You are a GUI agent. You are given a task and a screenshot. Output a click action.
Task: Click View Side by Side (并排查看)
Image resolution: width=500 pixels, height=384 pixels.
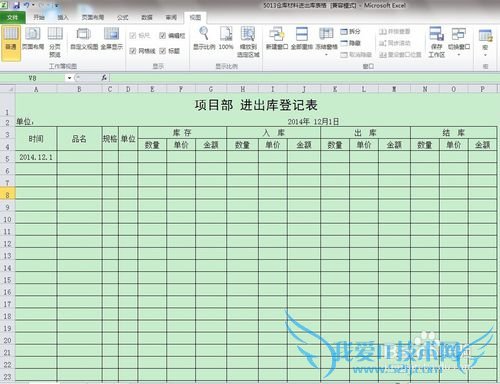pyautogui.click(x=395, y=31)
